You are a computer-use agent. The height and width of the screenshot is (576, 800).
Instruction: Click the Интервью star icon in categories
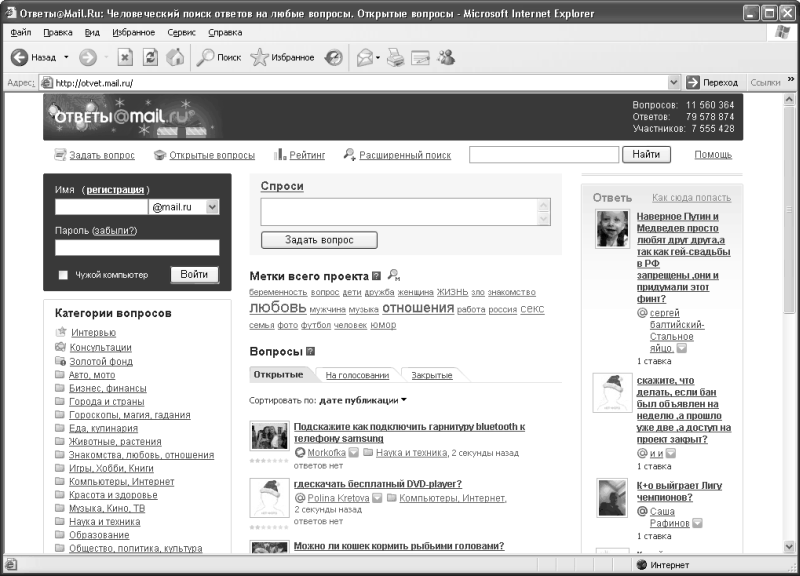(x=61, y=332)
